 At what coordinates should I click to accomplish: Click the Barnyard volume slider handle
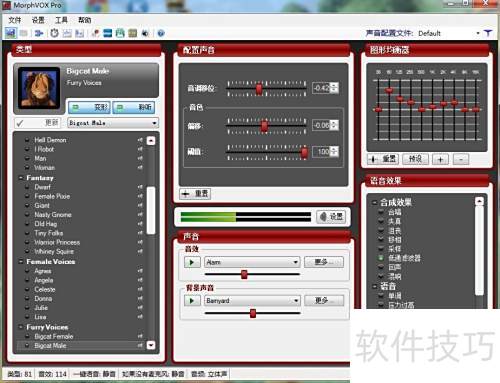[x=253, y=313]
